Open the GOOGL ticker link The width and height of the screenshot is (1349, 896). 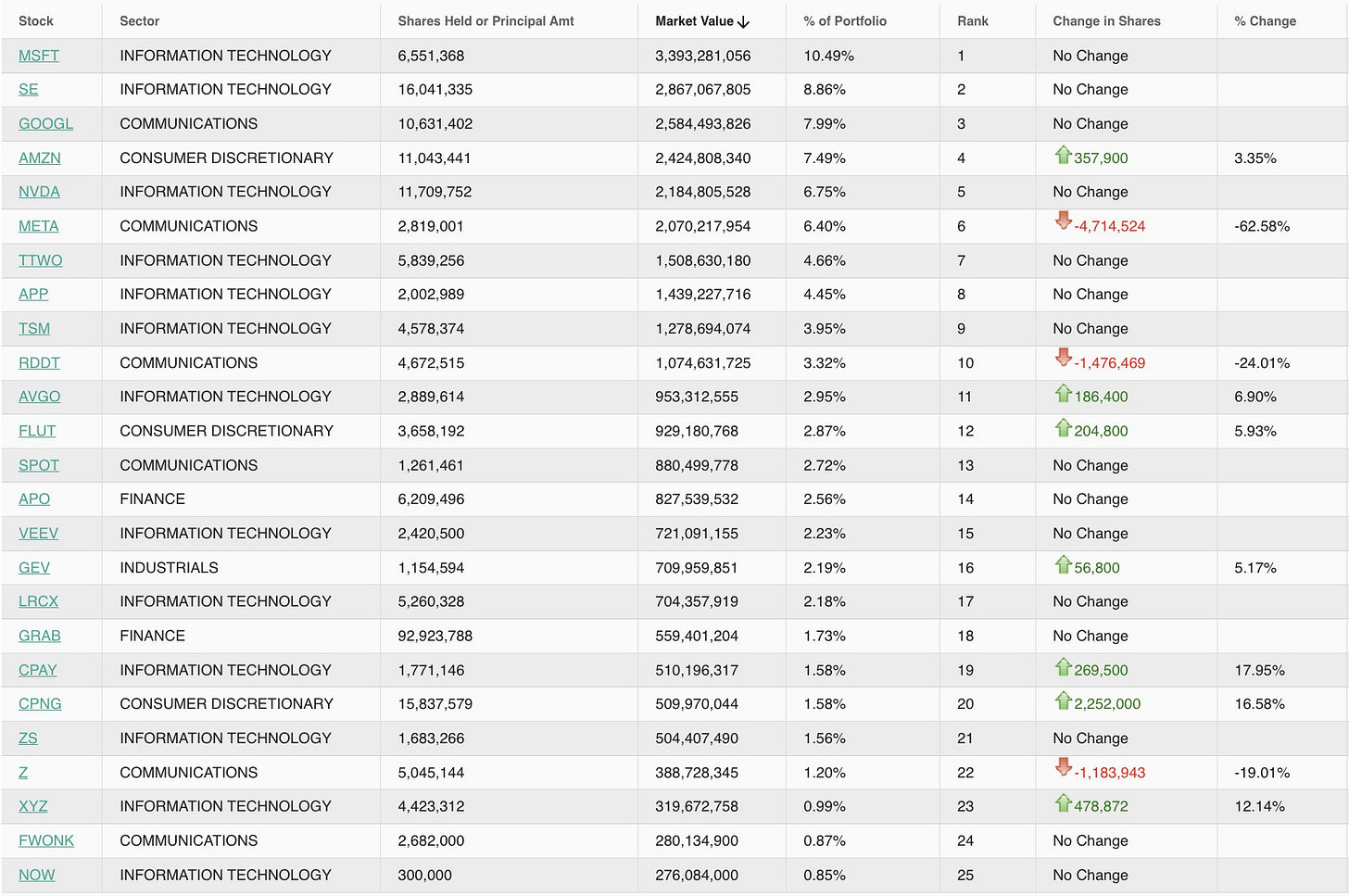45,124
